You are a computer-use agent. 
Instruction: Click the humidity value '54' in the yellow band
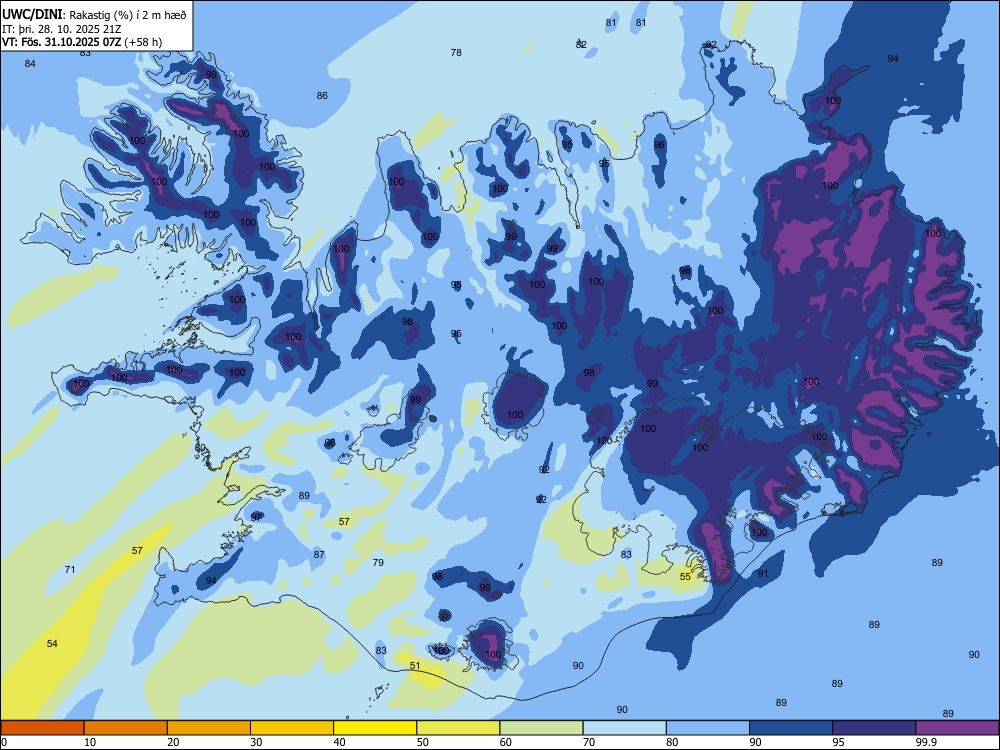[52, 643]
